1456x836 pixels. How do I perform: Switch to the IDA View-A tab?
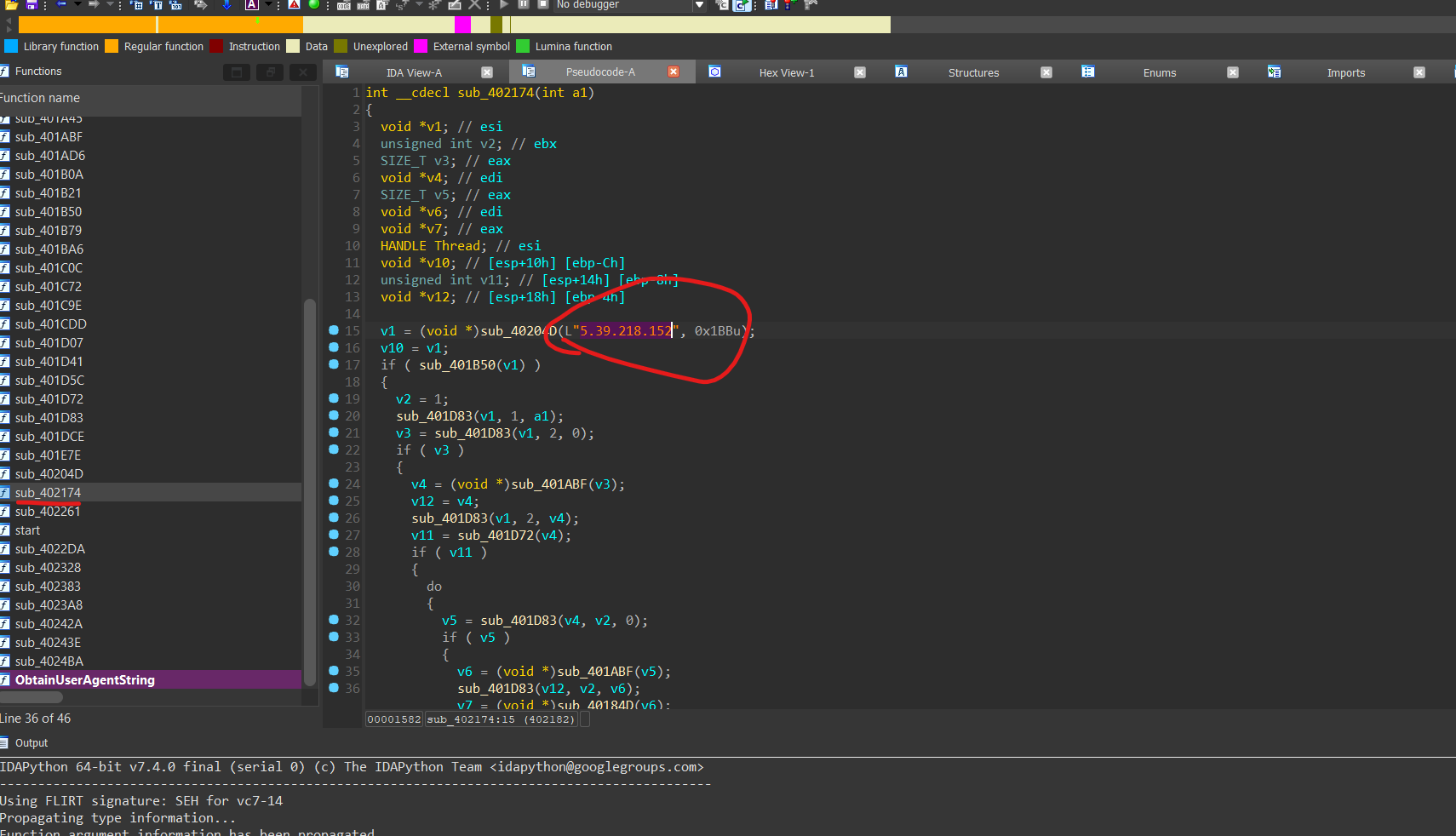[414, 73]
